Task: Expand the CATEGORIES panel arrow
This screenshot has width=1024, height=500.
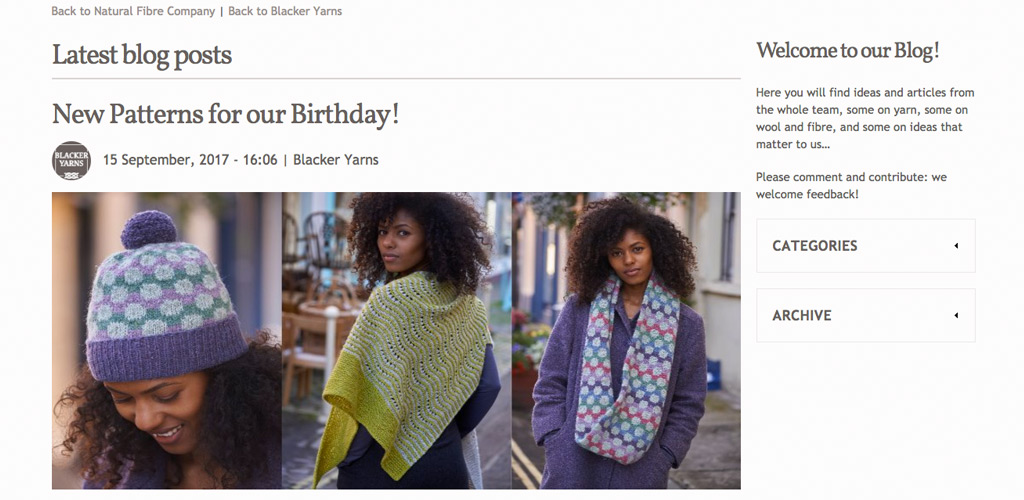Action: click(x=956, y=246)
